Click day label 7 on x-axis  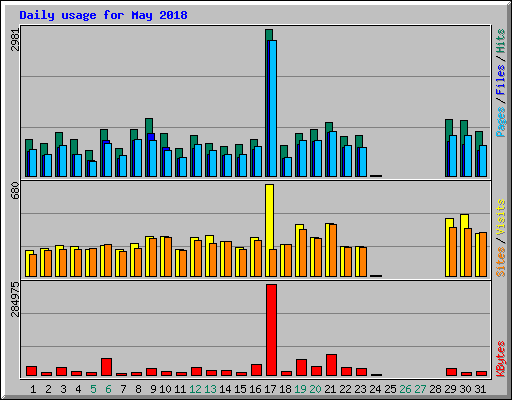(123, 389)
